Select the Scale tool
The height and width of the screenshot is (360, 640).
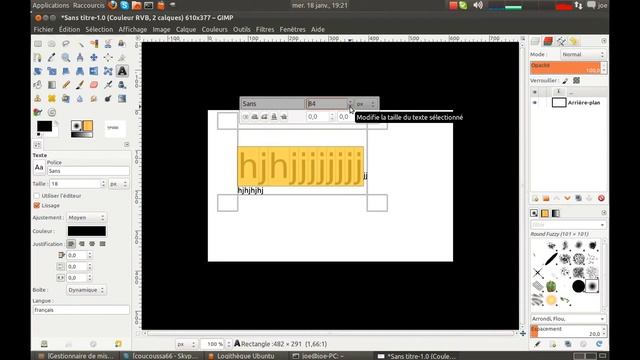(x=52, y=71)
